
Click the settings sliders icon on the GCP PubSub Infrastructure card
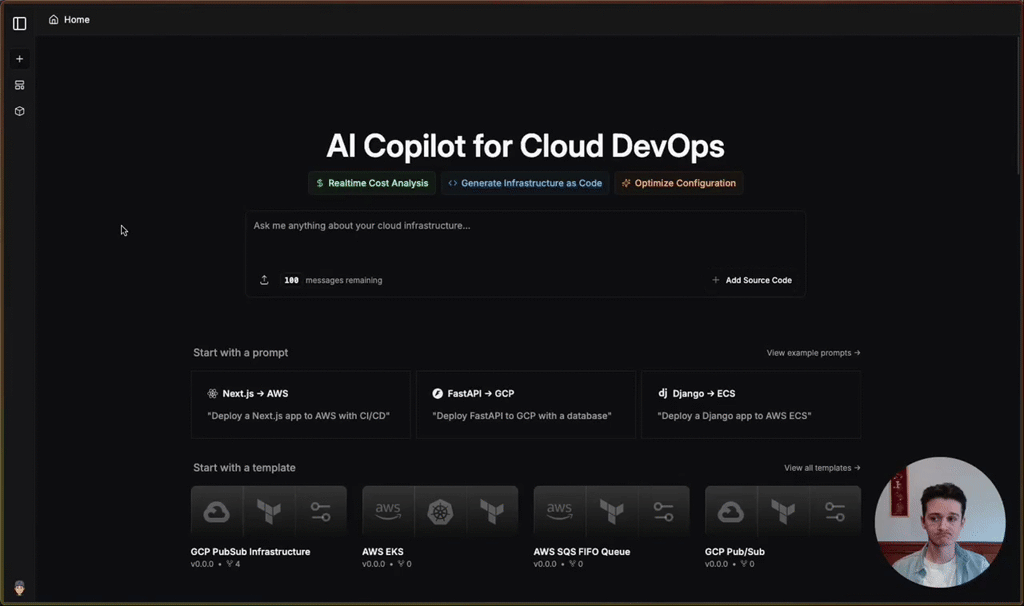(321, 511)
